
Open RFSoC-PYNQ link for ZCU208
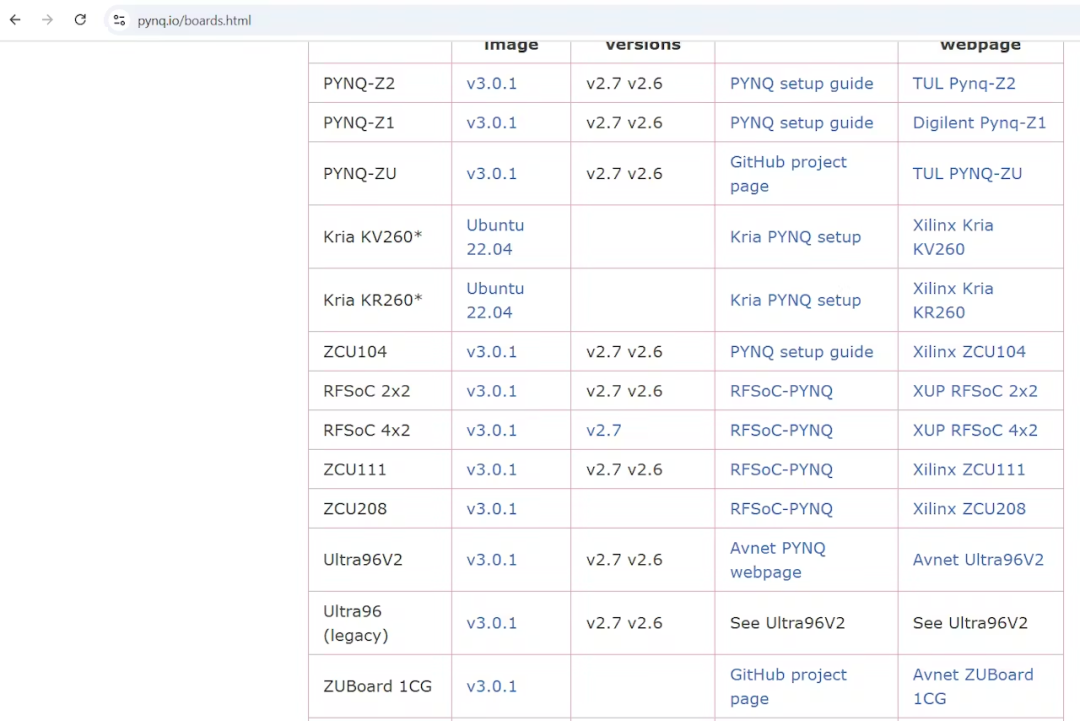point(781,509)
